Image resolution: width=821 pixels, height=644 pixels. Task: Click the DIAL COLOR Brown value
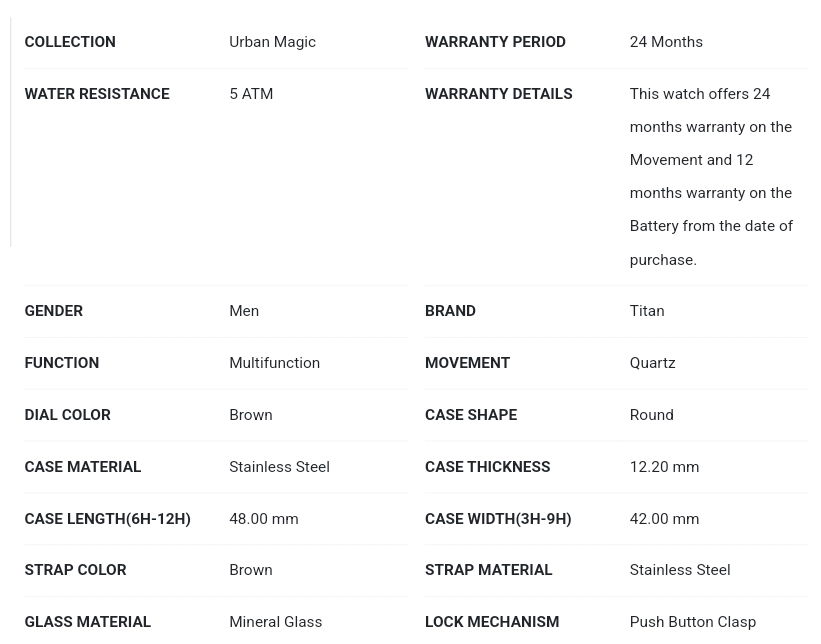(250, 415)
